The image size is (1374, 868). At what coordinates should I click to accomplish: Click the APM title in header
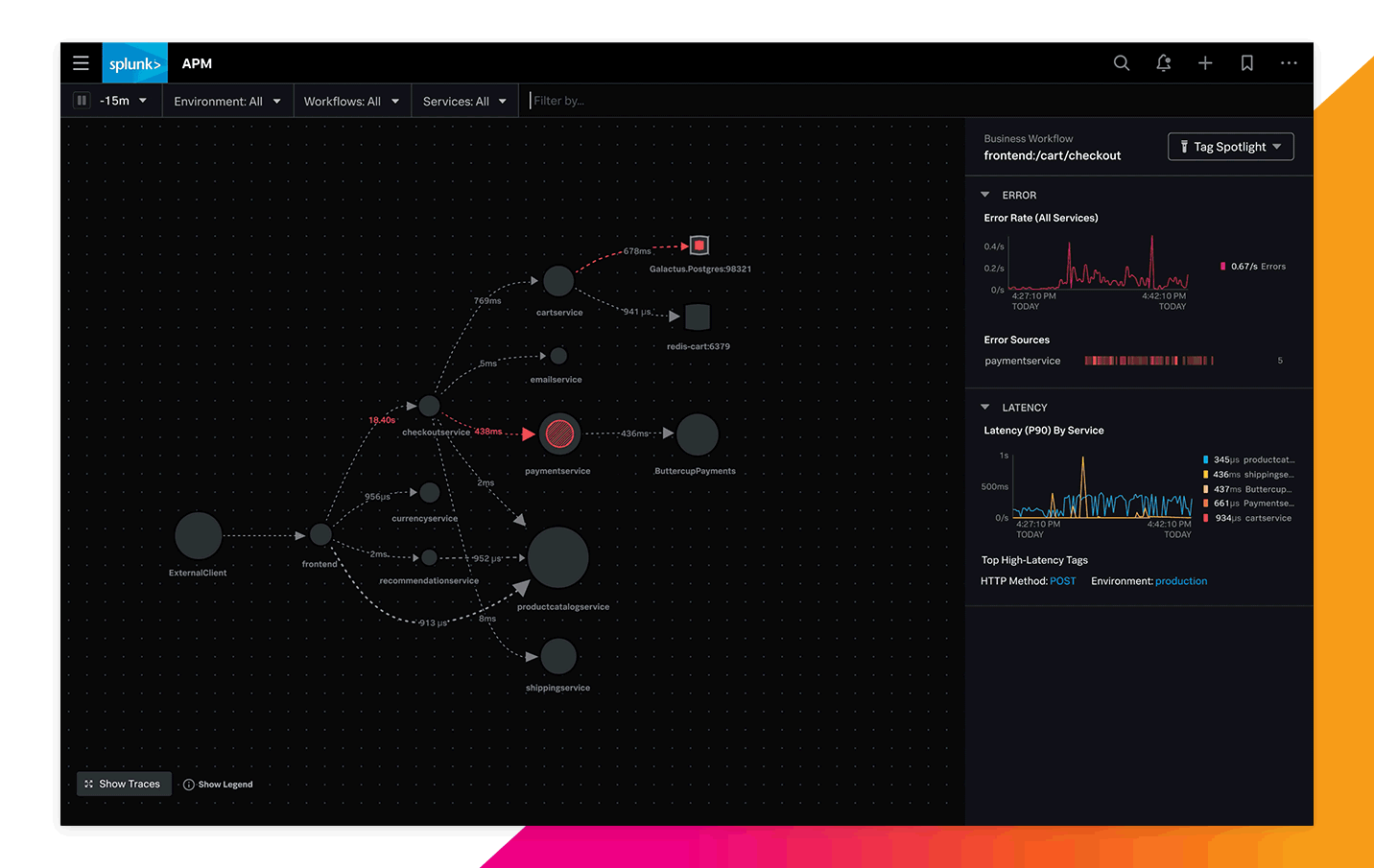(197, 63)
